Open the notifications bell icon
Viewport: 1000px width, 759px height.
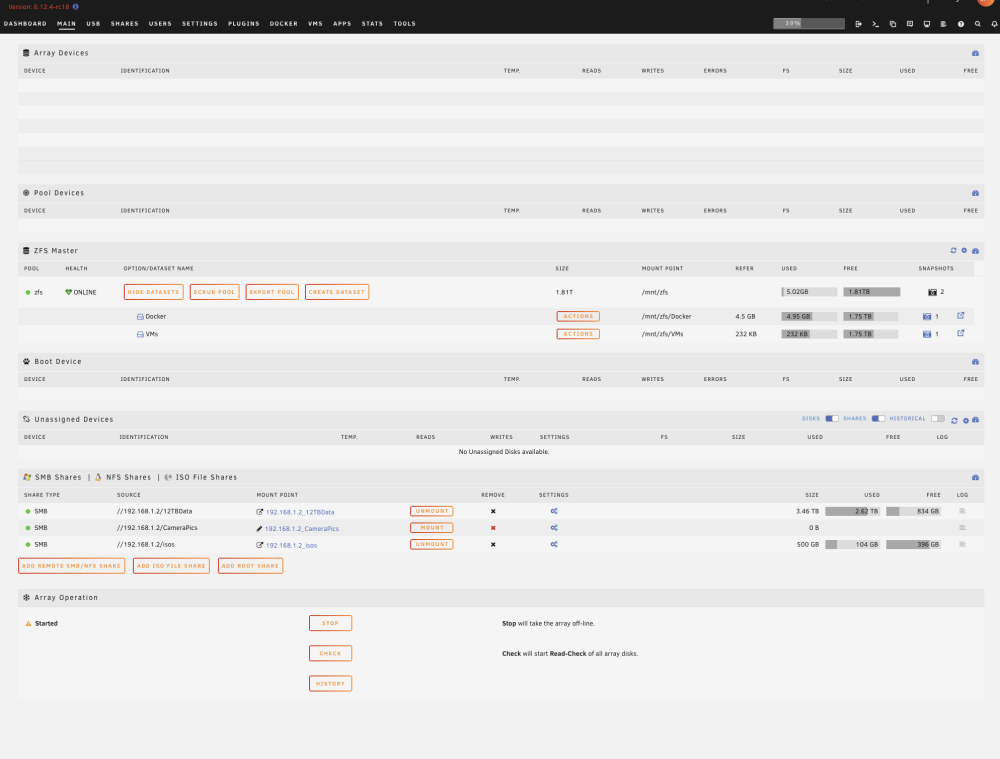(994, 24)
